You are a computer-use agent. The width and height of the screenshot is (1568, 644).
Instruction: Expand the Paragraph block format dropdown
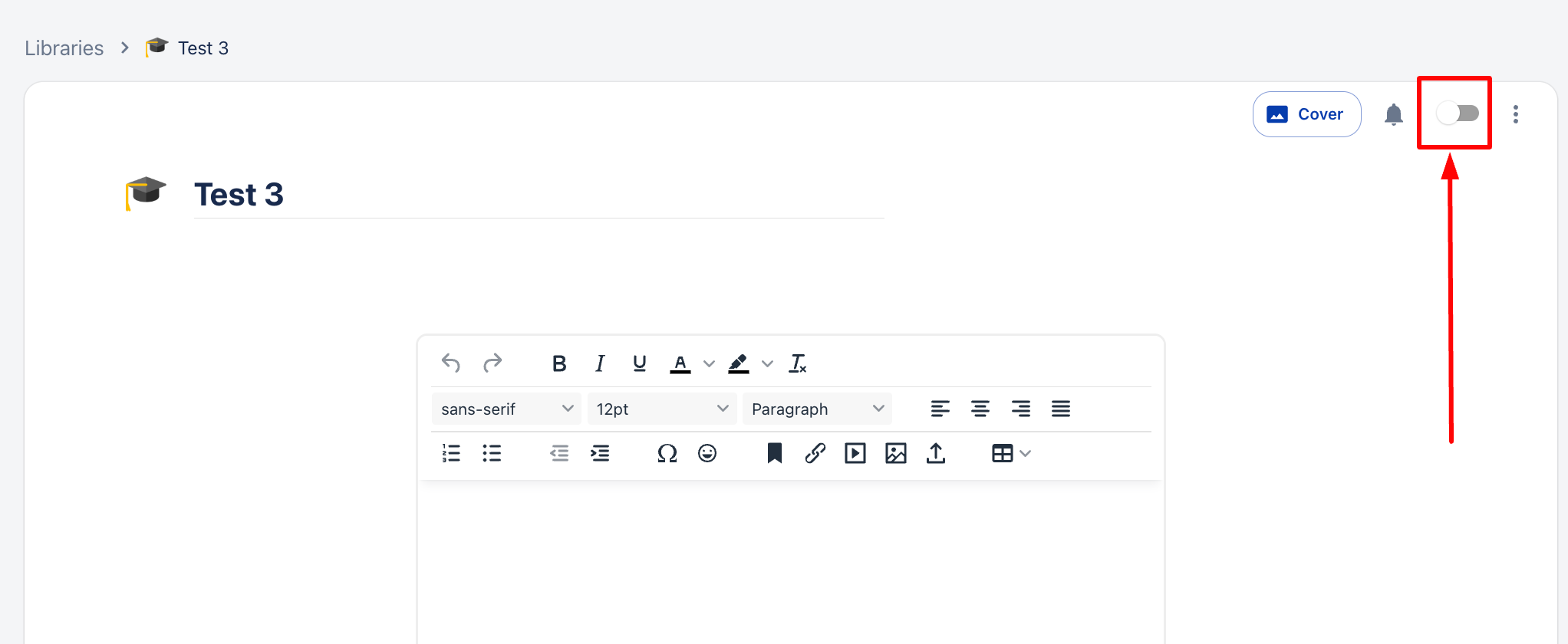click(817, 409)
